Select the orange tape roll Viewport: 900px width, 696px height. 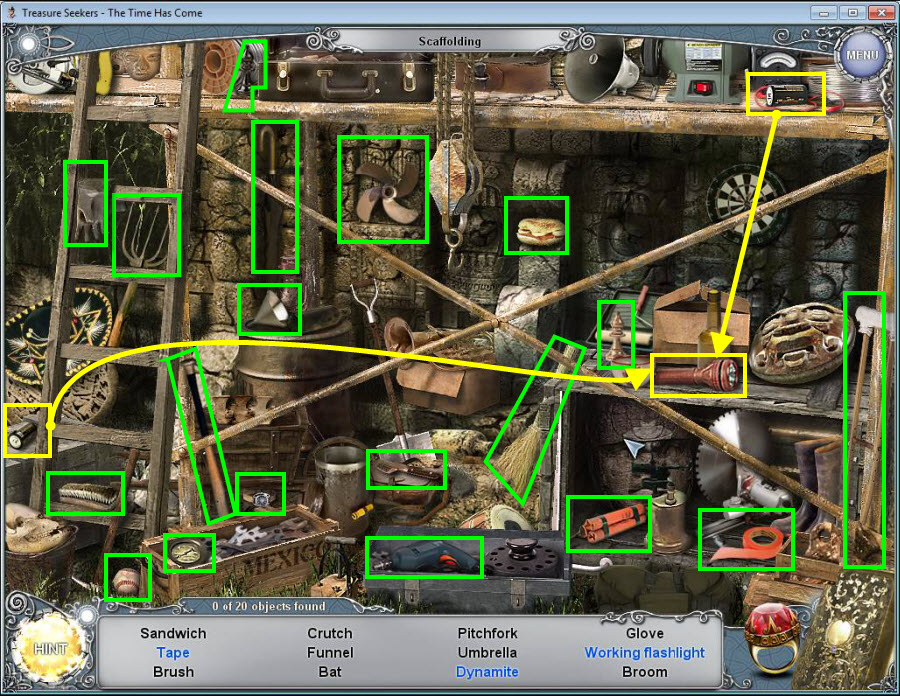point(745,539)
